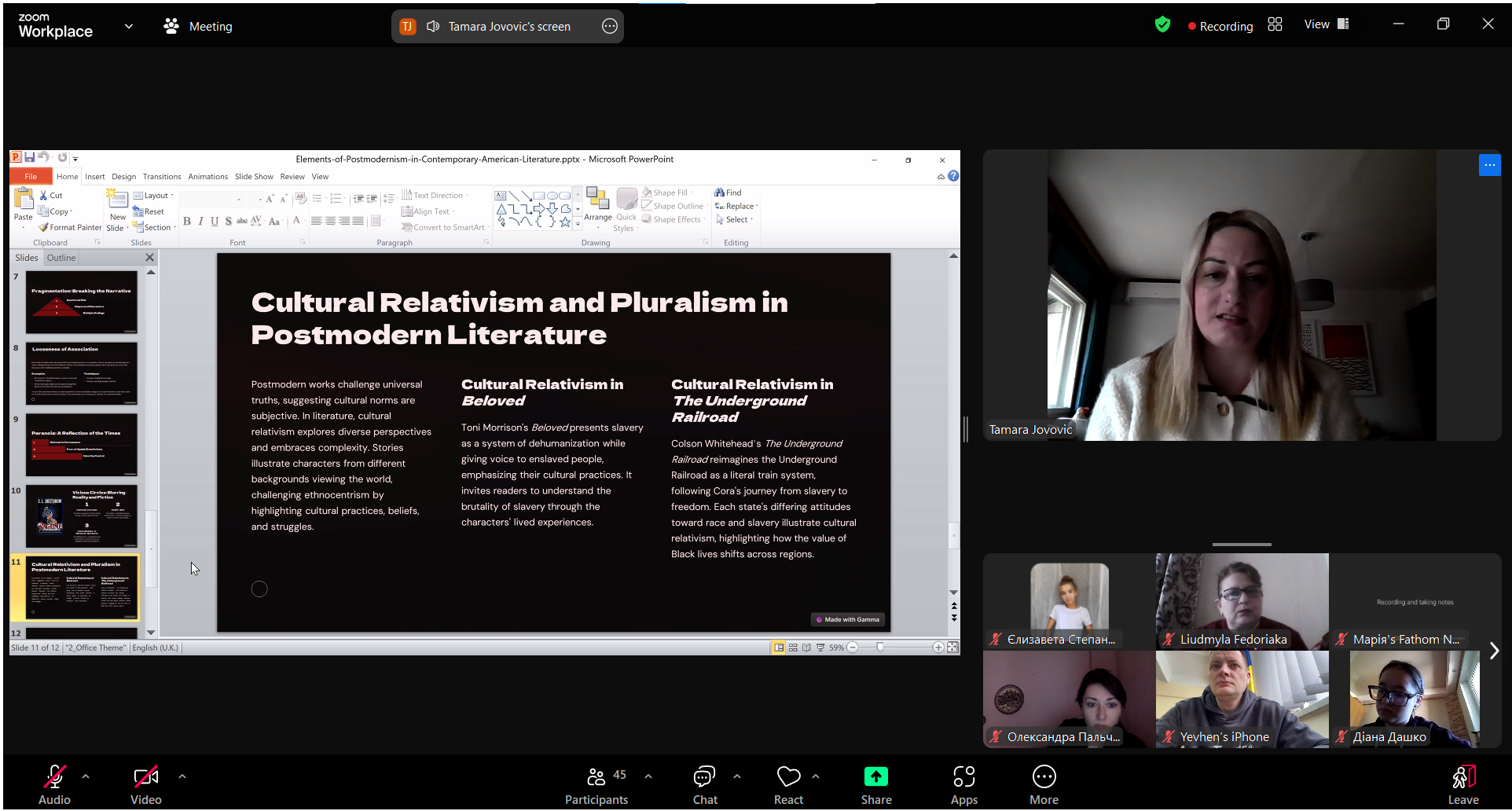Start camera with Video button
The width and height of the screenshot is (1512, 811).
tap(146, 785)
